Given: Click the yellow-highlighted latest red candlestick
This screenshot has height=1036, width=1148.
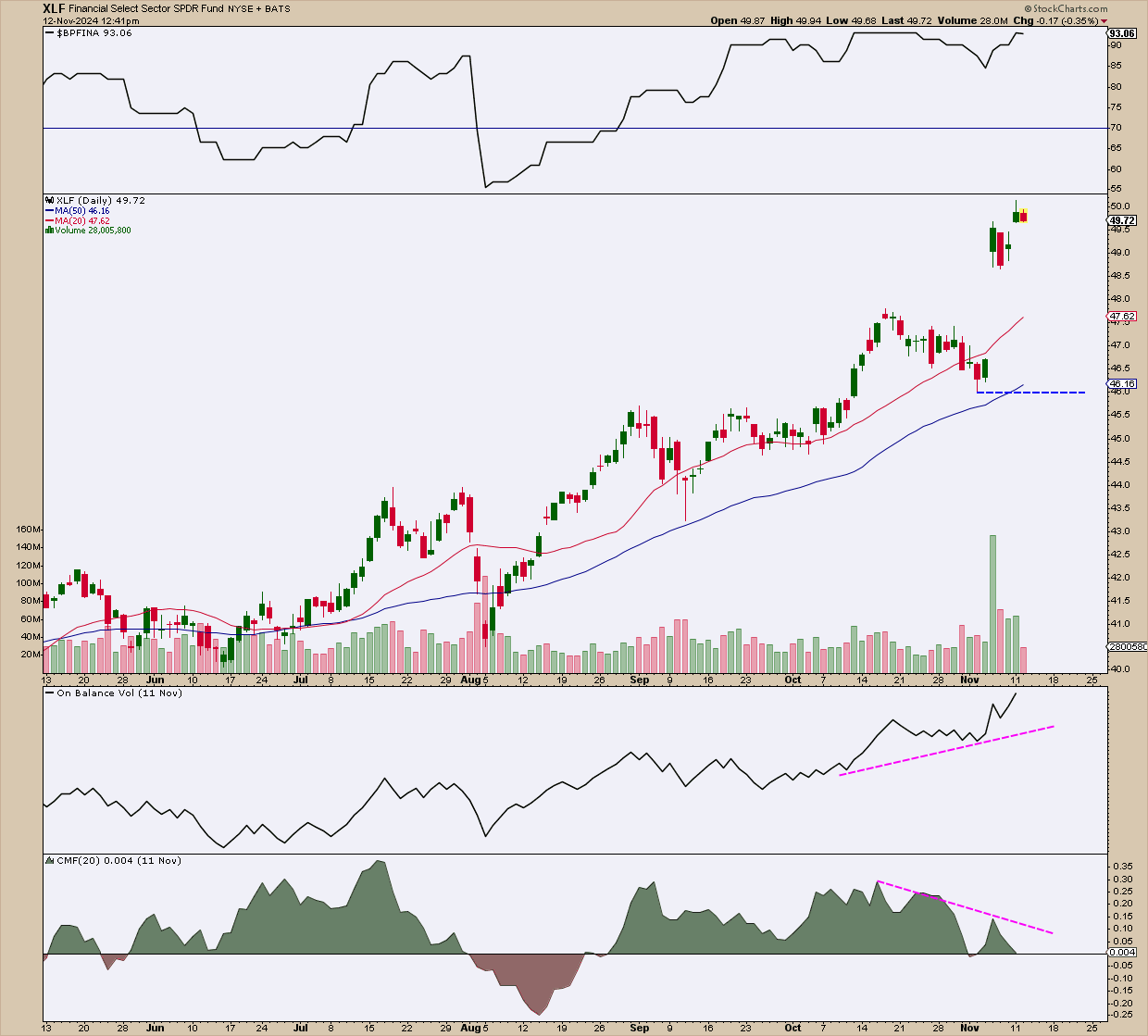Looking at the screenshot, I should click(1023, 216).
